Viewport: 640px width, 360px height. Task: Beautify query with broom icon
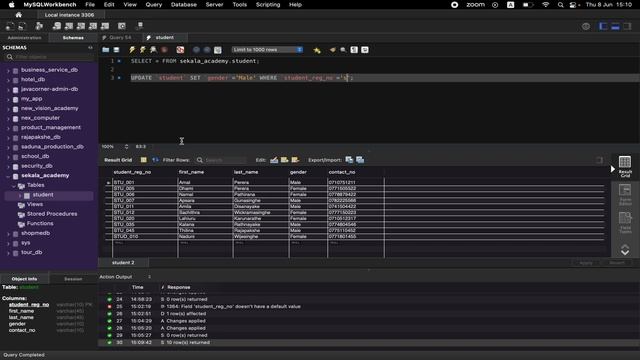point(333,50)
